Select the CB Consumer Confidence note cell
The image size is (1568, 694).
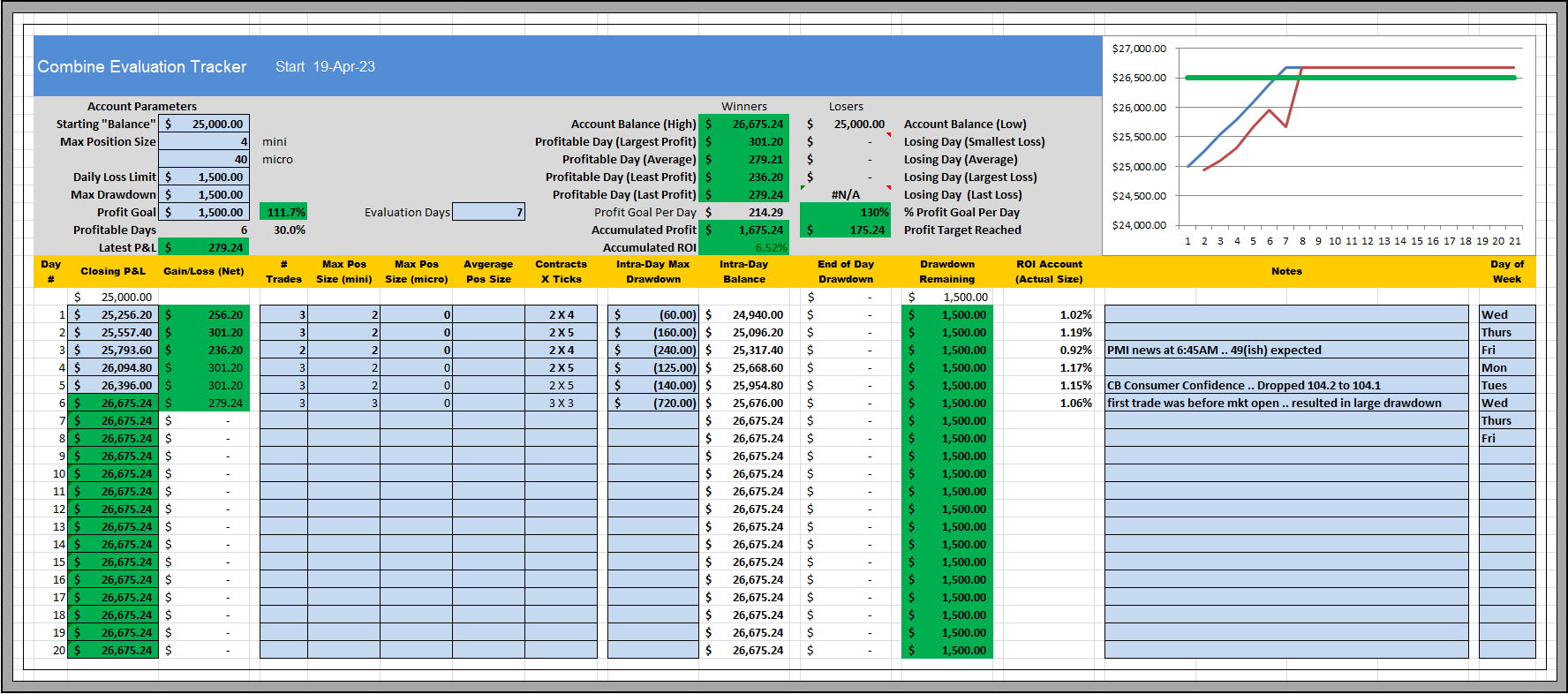tap(1286, 385)
